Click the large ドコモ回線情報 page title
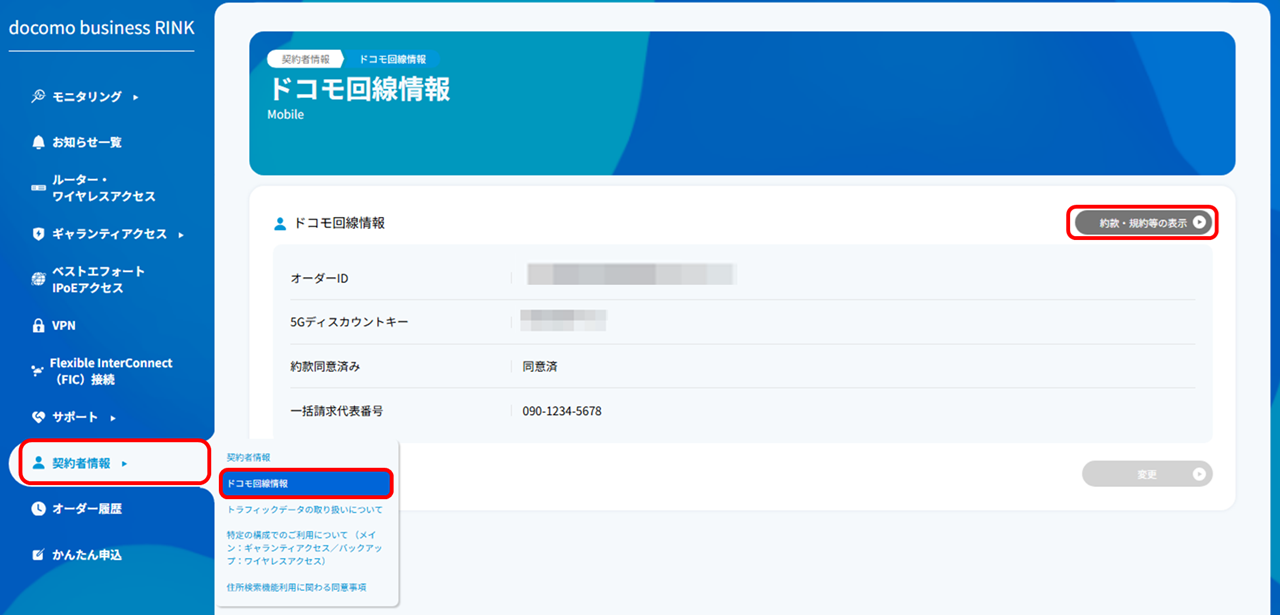Viewport: 1280px width, 615px height. [359, 88]
